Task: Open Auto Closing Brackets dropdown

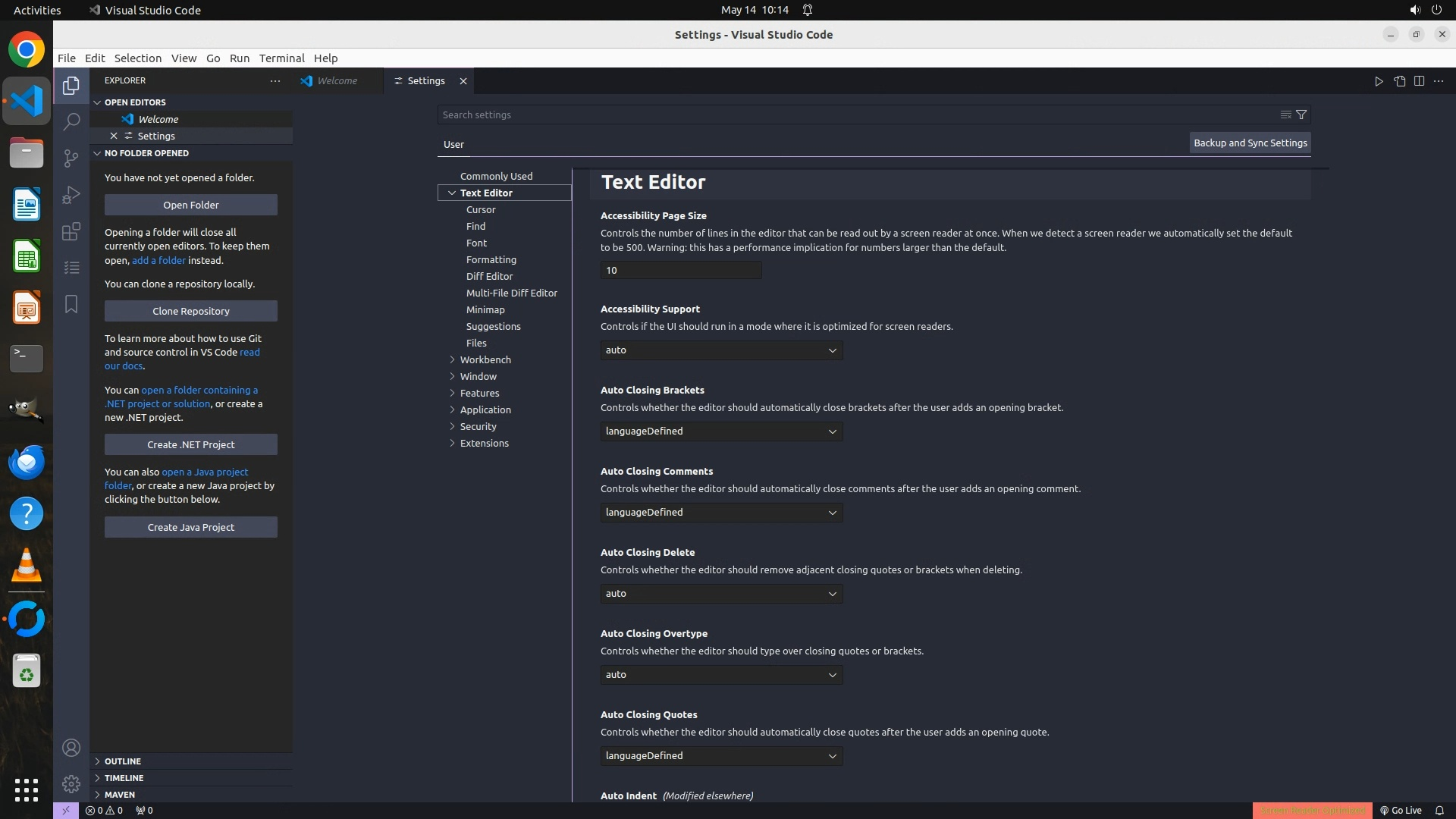Action: click(720, 431)
